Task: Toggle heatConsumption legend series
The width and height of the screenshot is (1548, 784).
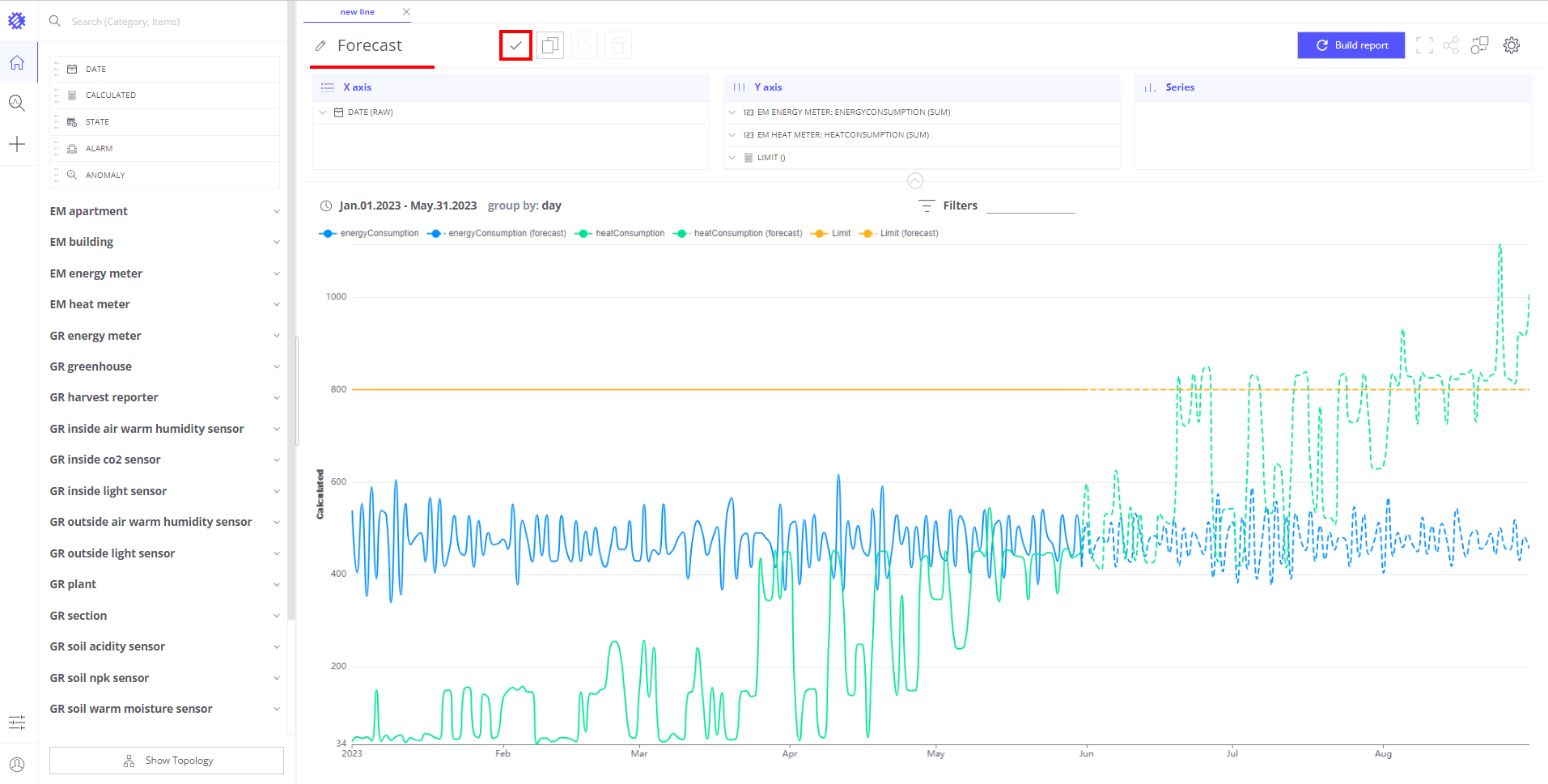Action: [x=619, y=233]
